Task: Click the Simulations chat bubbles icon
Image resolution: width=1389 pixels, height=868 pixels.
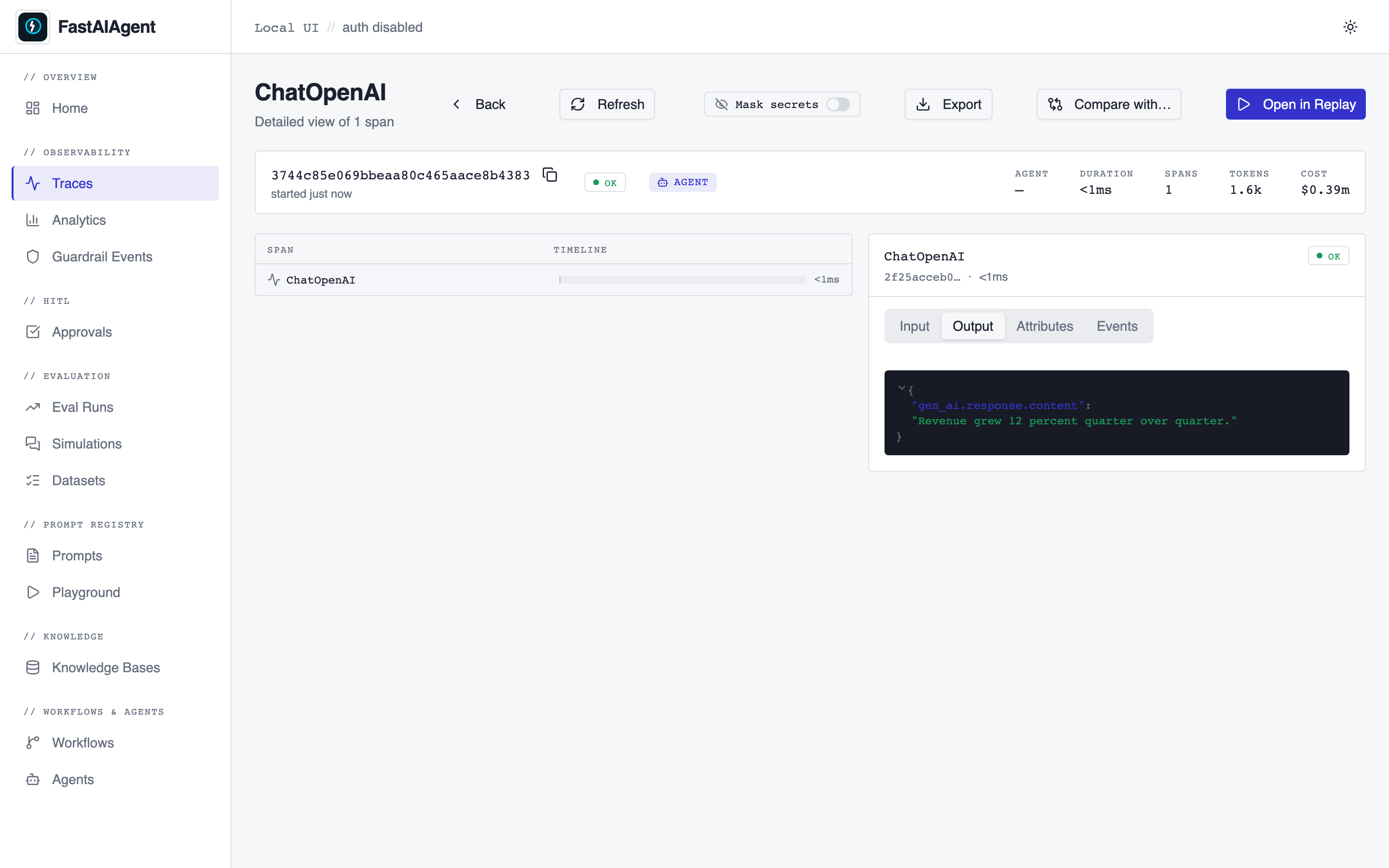Action: (33, 444)
